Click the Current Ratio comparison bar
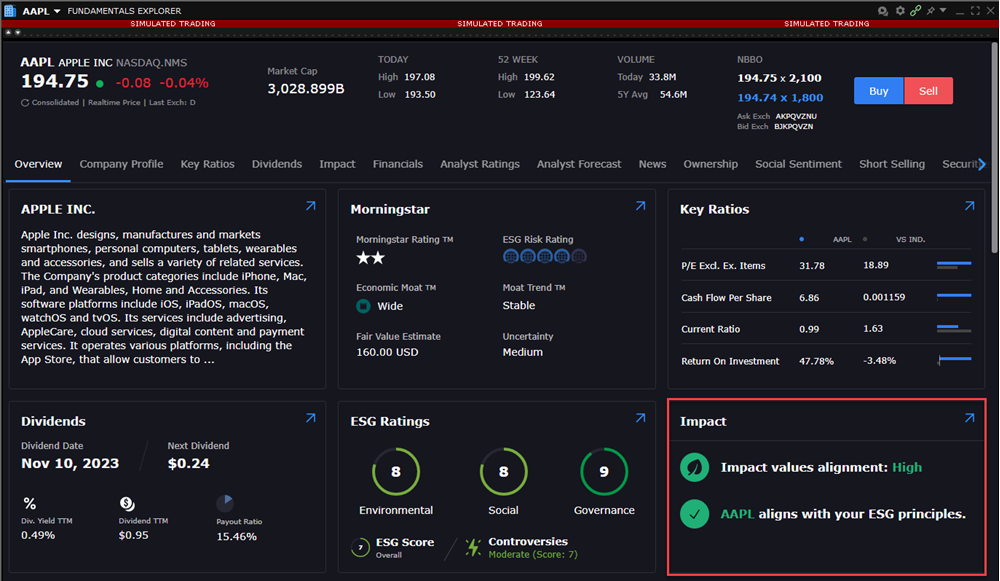 pos(954,328)
